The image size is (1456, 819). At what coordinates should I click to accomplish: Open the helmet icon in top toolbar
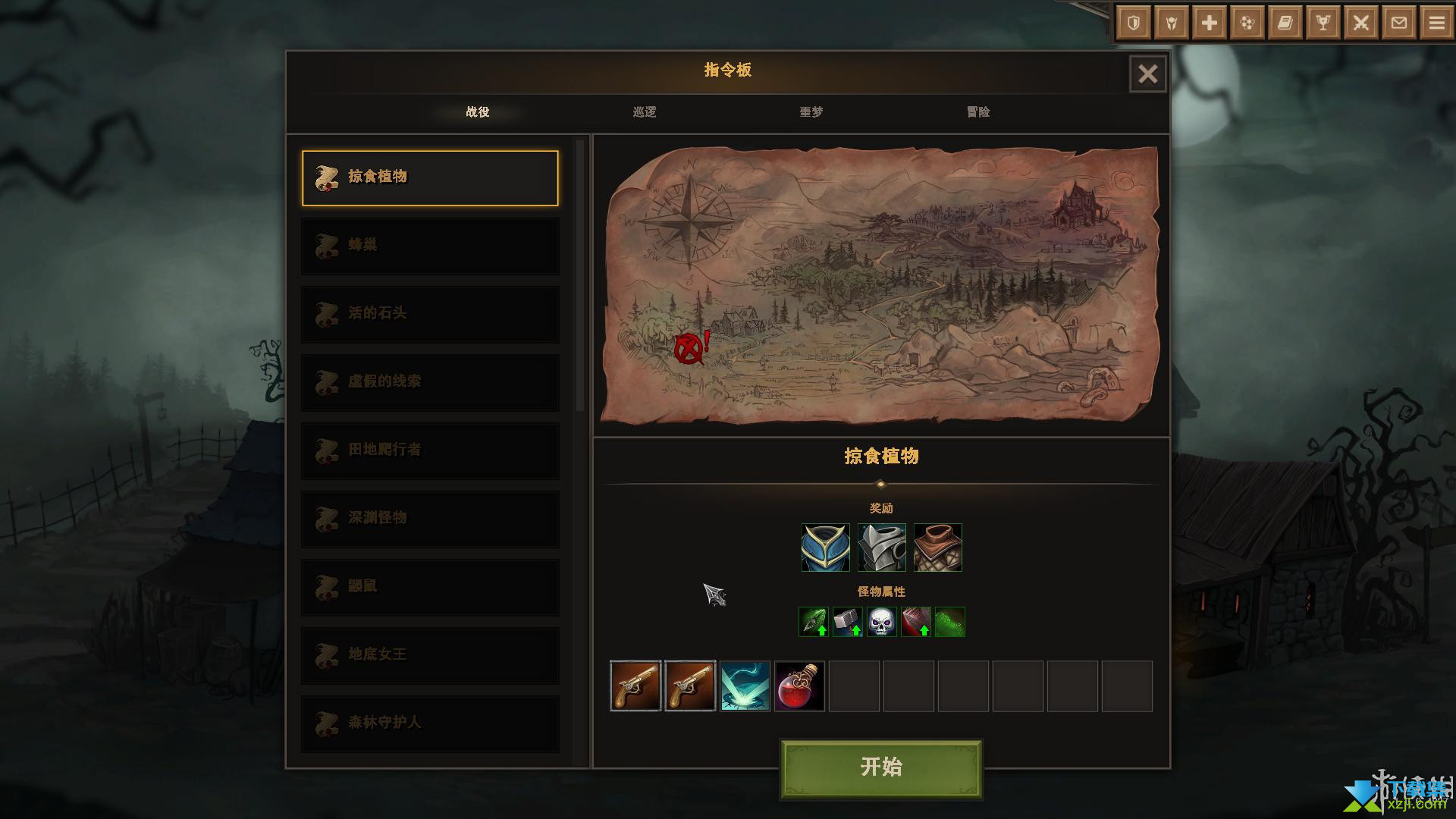(x=1172, y=23)
